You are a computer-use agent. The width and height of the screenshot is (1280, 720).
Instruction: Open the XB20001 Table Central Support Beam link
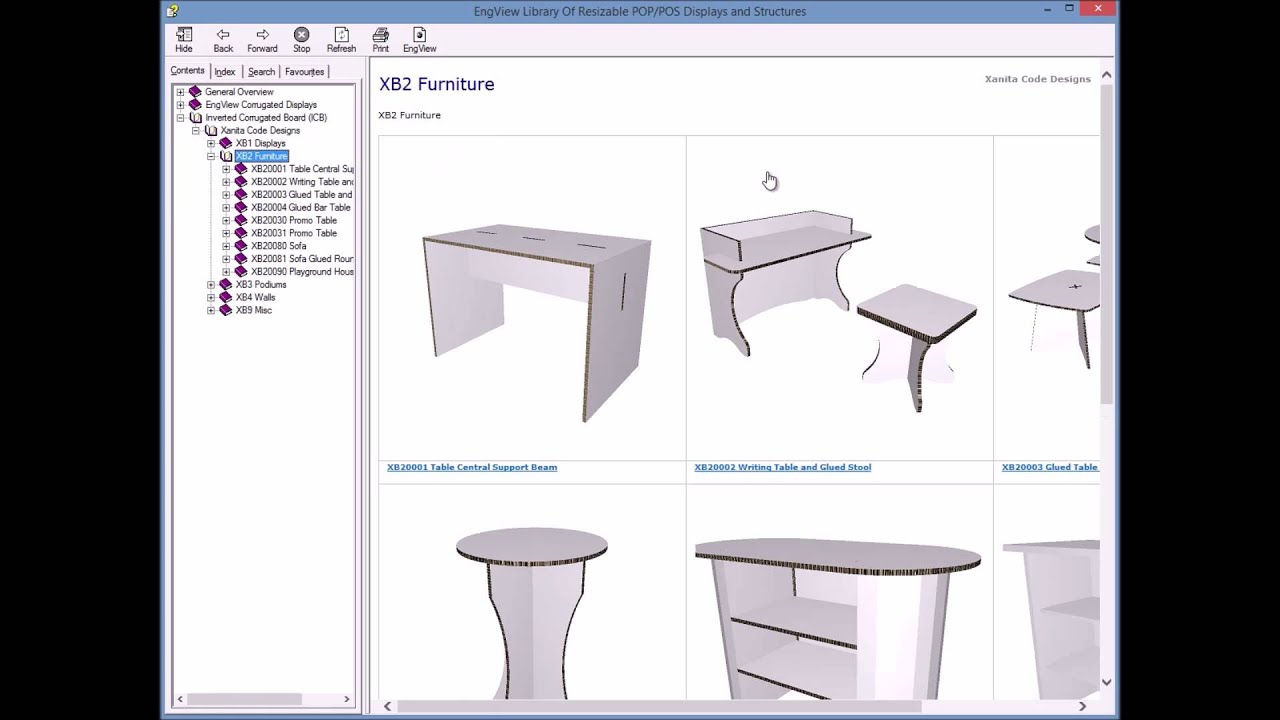(472, 467)
